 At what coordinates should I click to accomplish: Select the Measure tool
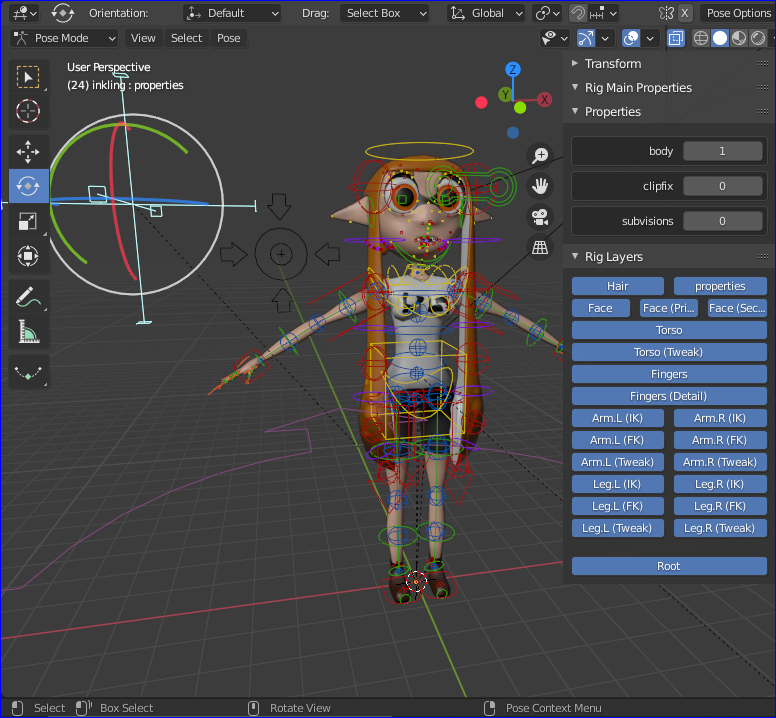point(28,331)
